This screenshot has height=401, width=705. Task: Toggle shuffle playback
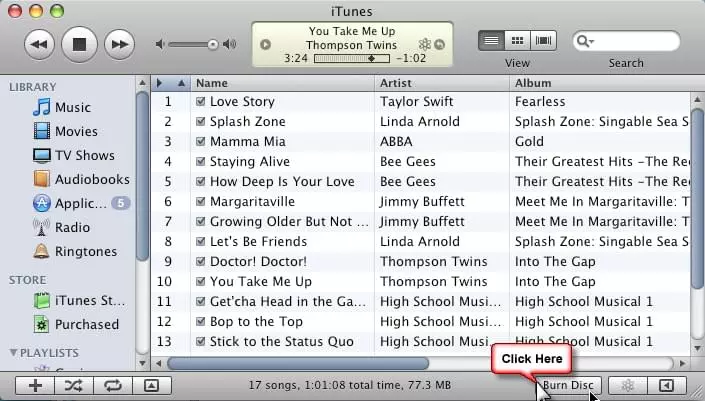[74, 385]
